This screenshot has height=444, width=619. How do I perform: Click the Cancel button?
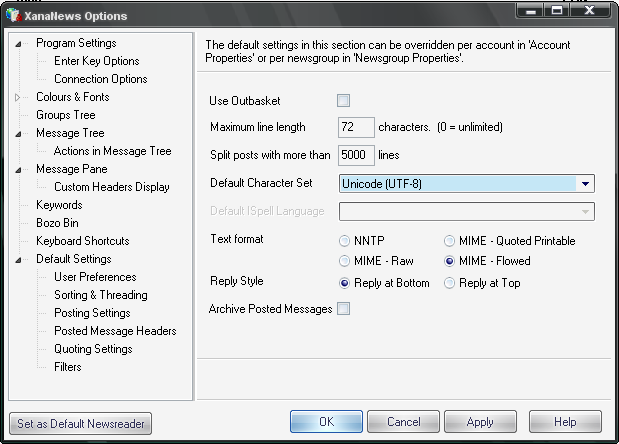pyautogui.click(x=403, y=422)
